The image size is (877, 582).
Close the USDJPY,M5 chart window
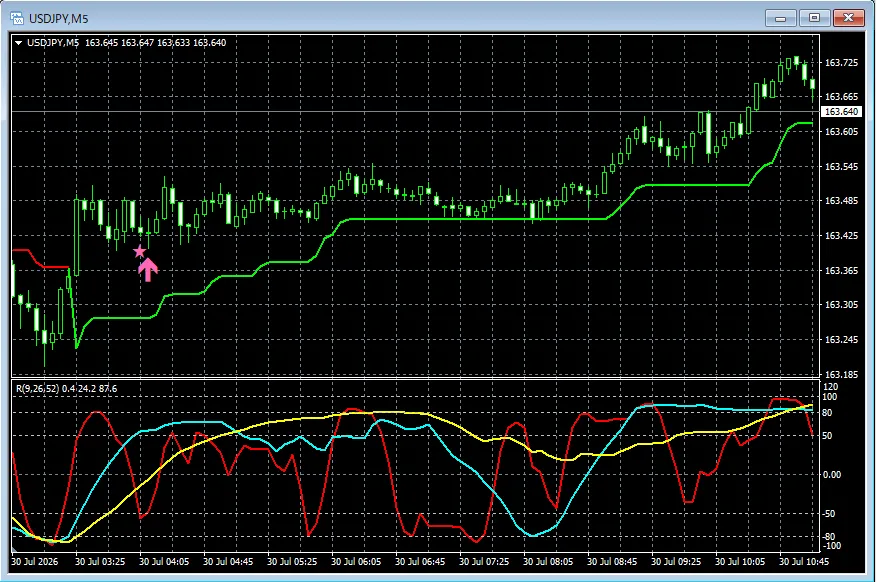[x=848, y=18]
